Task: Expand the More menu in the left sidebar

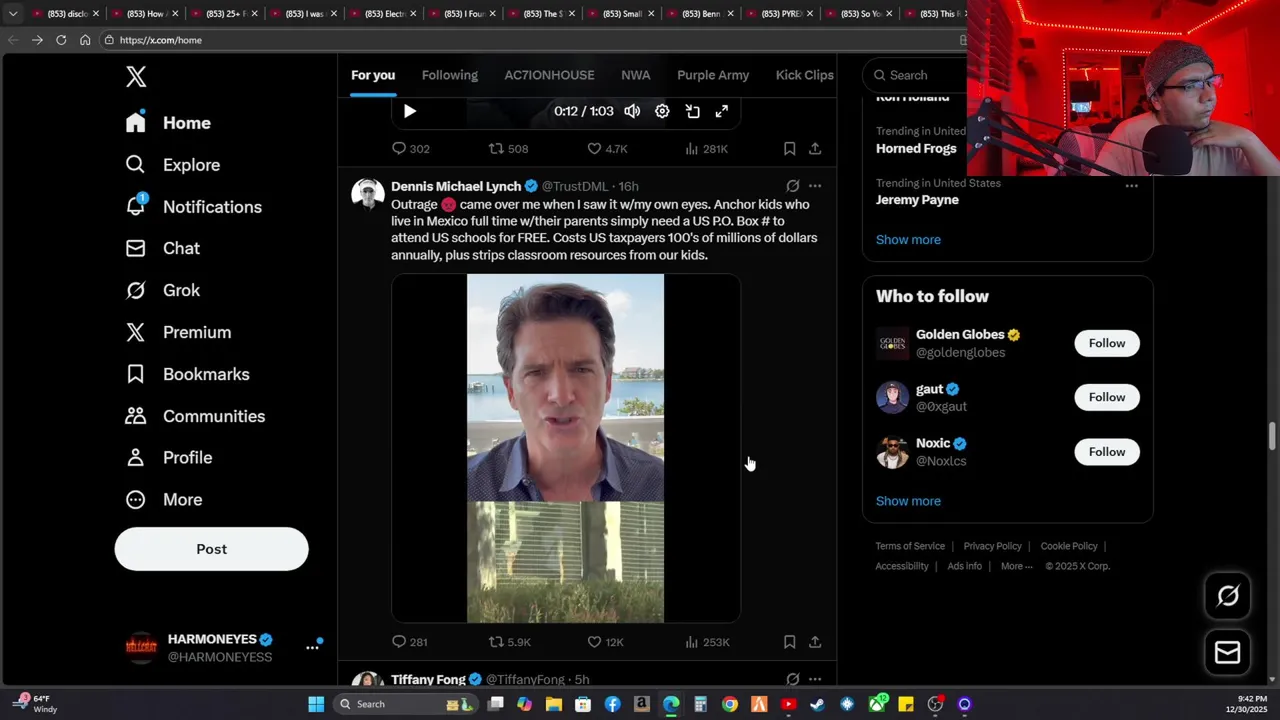Action: pyautogui.click(x=164, y=499)
